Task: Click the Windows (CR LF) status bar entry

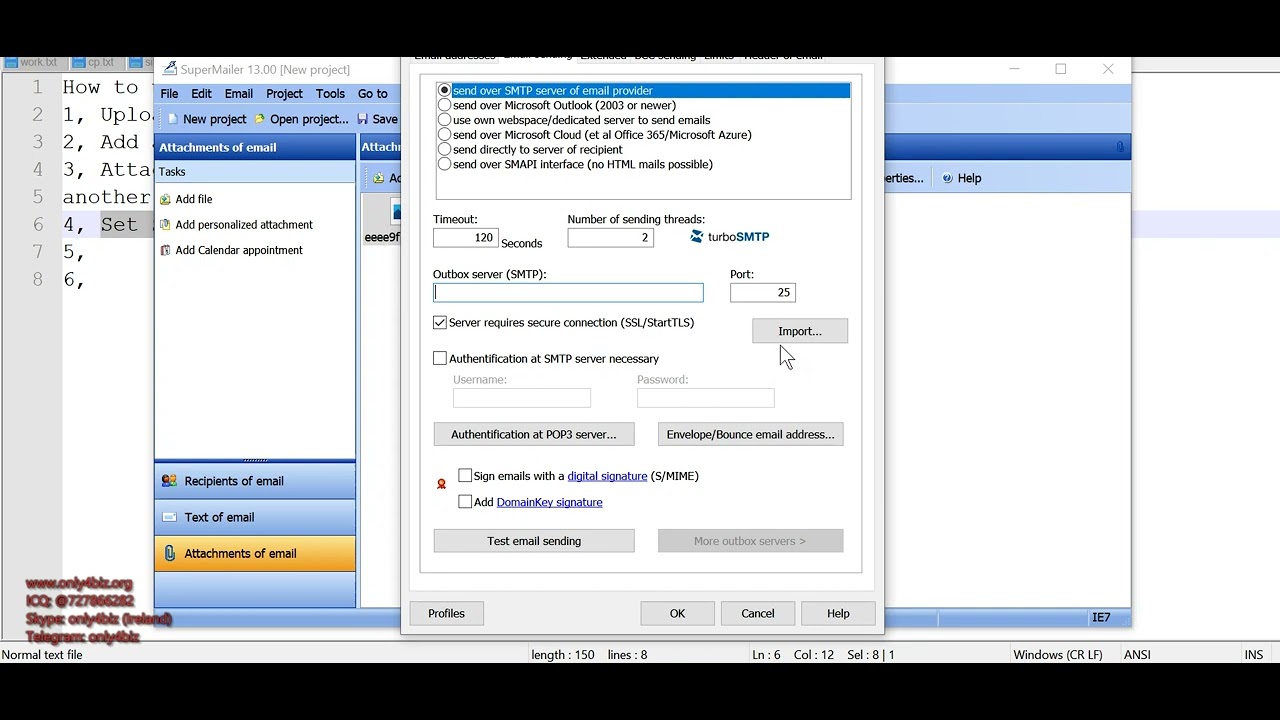Action: tap(1058, 655)
